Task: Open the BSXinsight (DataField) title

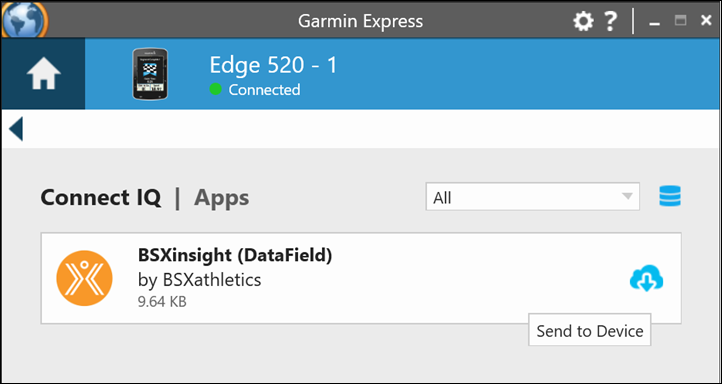Action: (235, 255)
